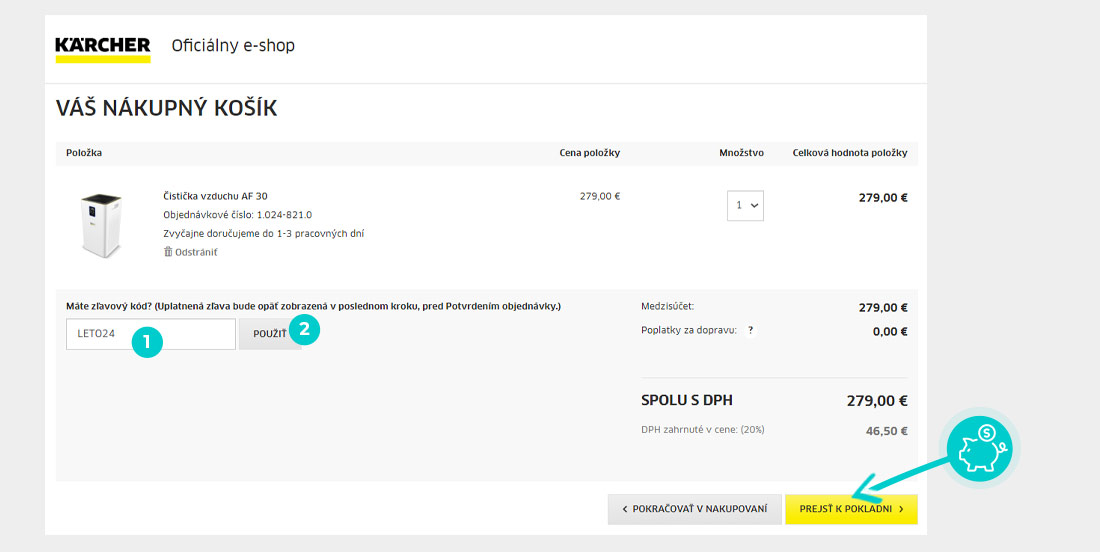This screenshot has height=552, width=1100.
Task: Remove the item with the Odstrániť link
Action: [x=190, y=252]
